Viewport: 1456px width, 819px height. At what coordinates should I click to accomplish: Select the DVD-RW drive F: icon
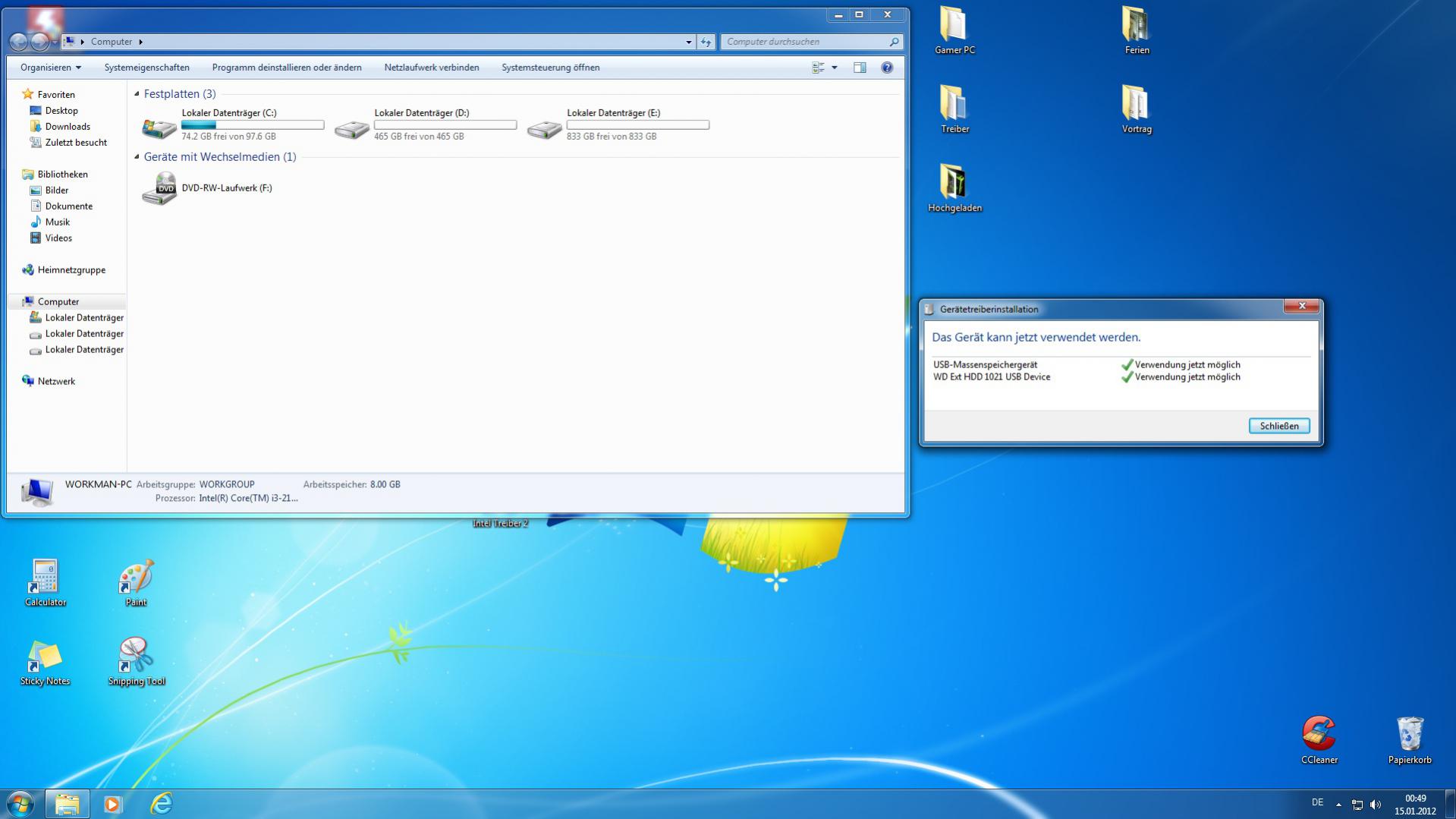tap(159, 188)
